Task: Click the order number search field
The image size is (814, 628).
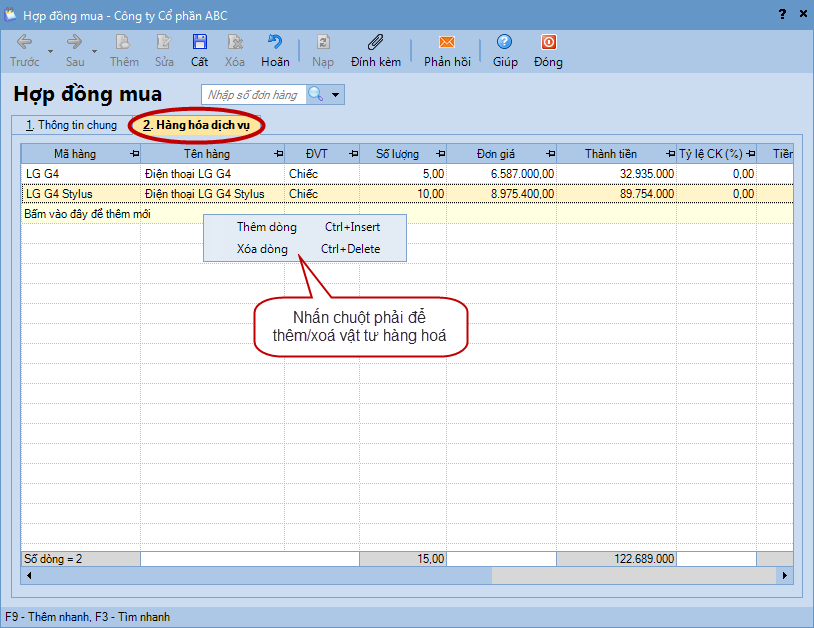Action: click(253, 95)
